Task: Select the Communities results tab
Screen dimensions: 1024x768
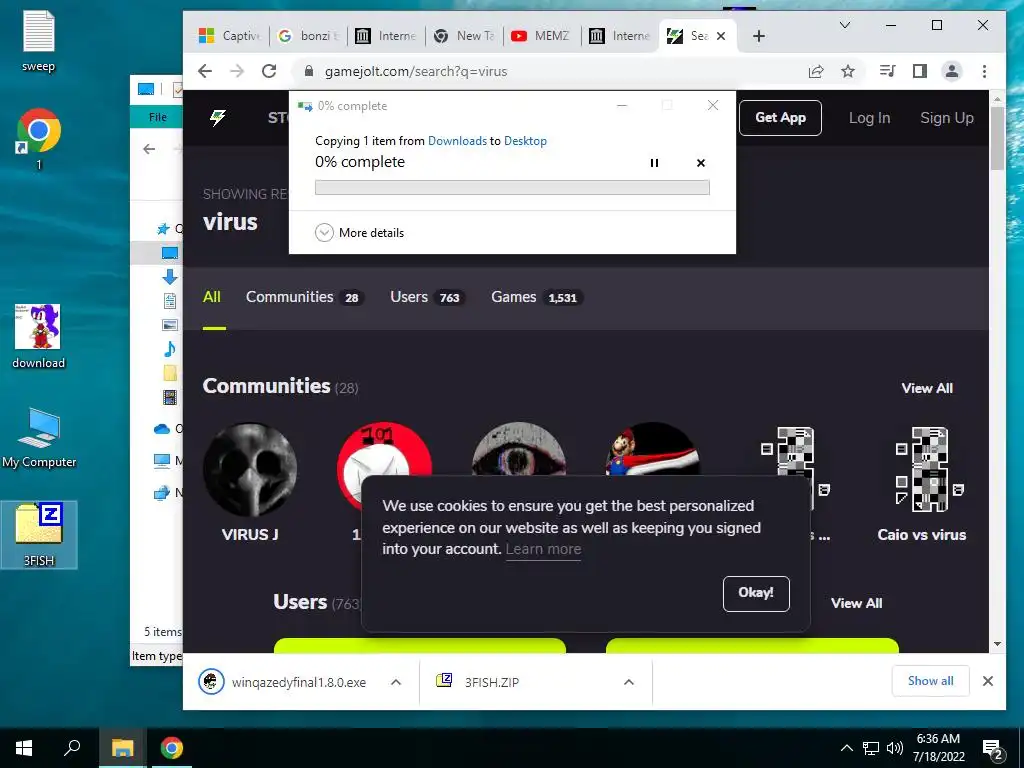Action: point(304,297)
